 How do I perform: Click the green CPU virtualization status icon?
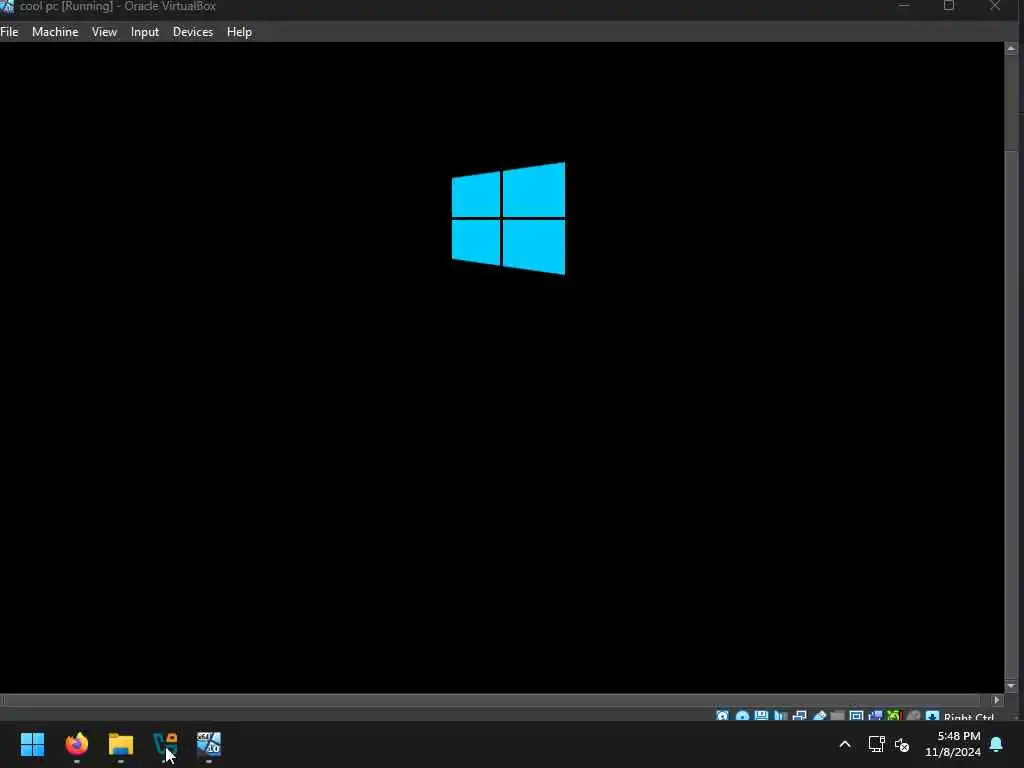tap(893, 716)
